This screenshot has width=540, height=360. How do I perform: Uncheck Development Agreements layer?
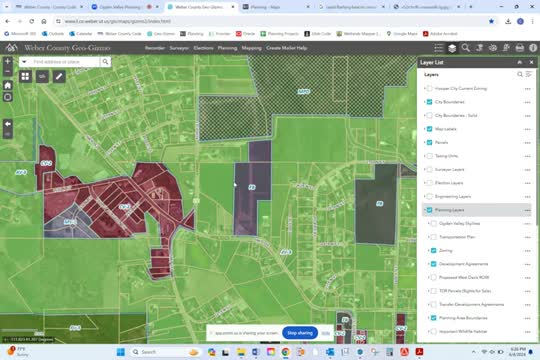click(x=434, y=264)
